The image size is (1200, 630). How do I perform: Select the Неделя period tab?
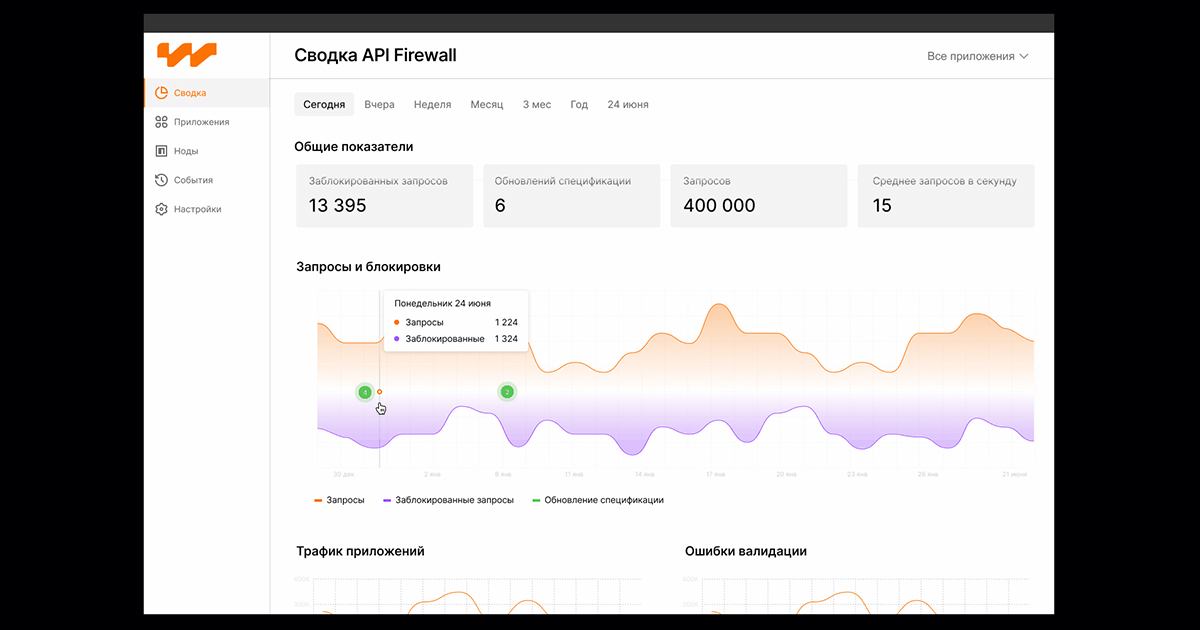[x=432, y=104]
